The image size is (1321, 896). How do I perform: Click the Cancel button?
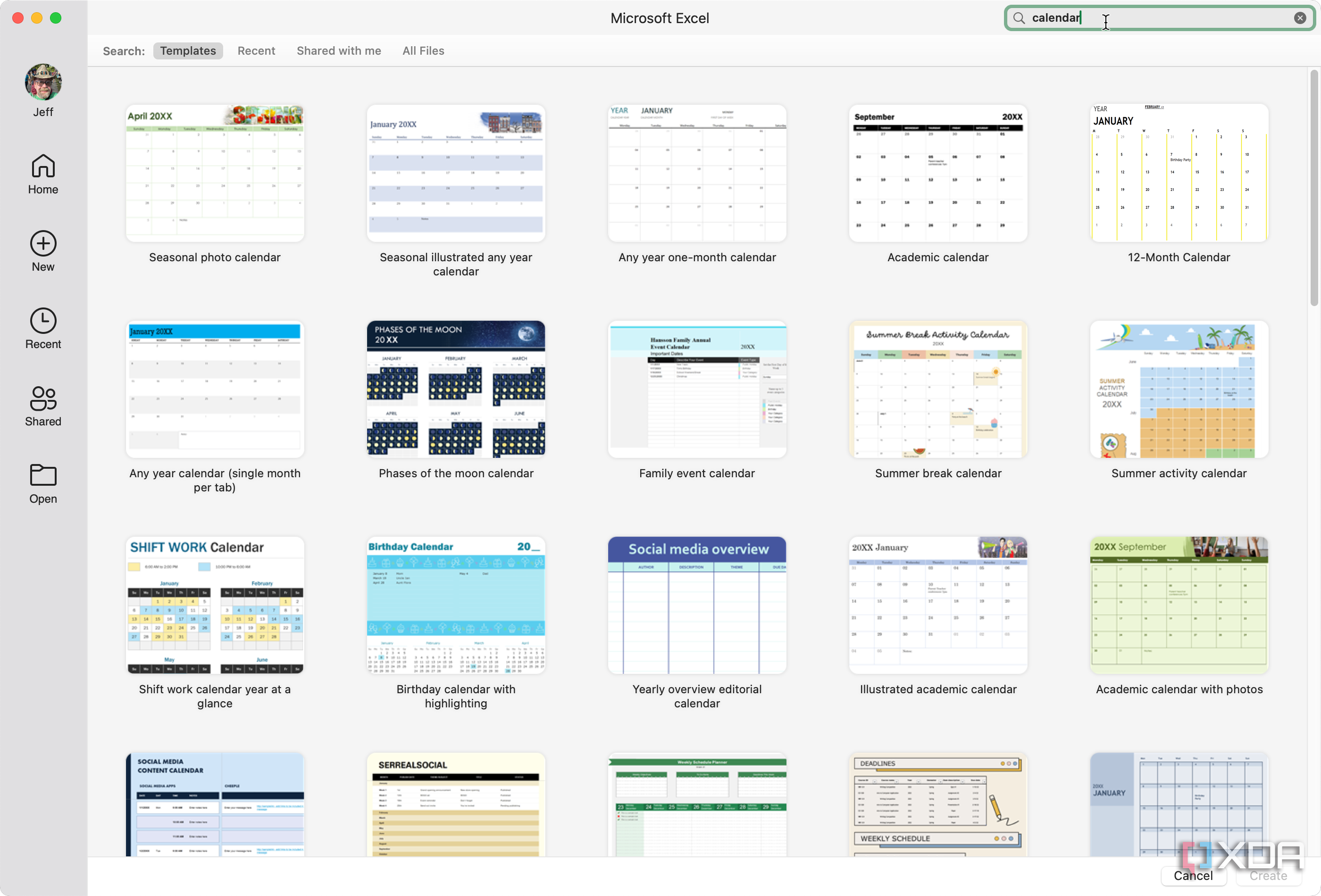1194,876
